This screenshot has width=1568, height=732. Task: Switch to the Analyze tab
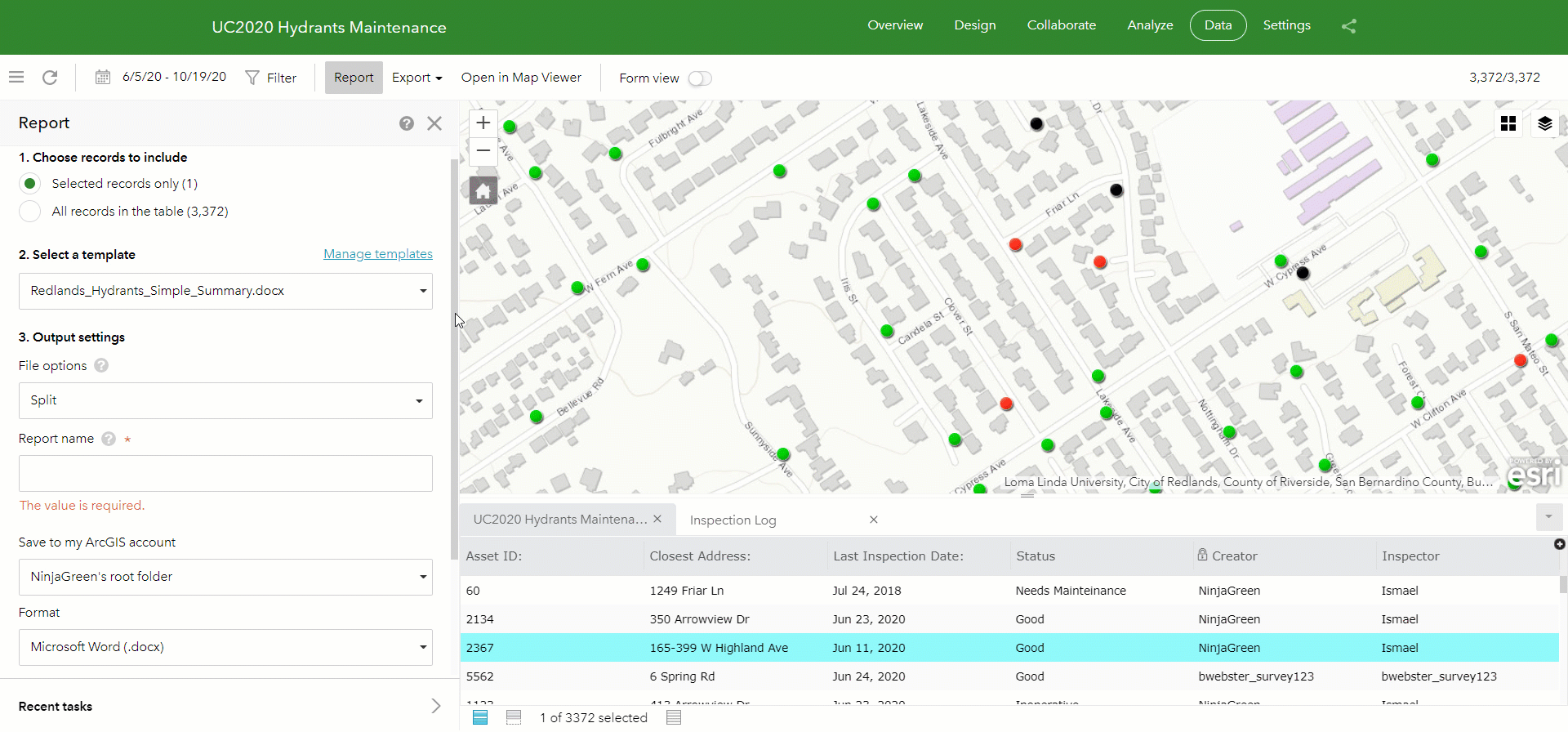1149,25
